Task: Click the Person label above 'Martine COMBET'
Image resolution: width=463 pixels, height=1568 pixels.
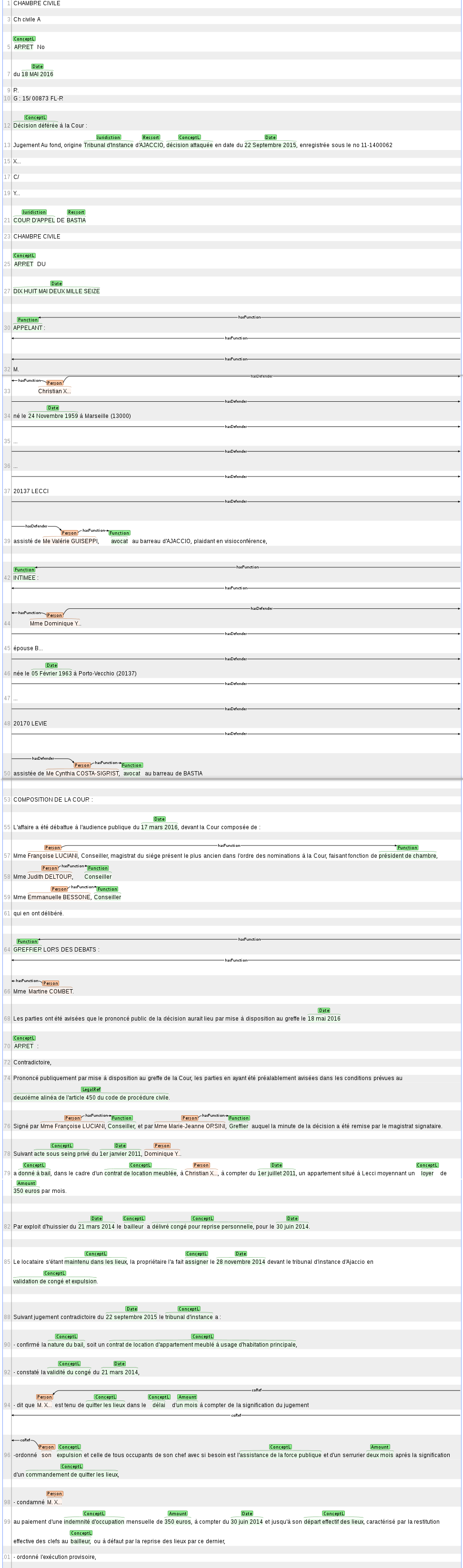Action: point(50,983)
